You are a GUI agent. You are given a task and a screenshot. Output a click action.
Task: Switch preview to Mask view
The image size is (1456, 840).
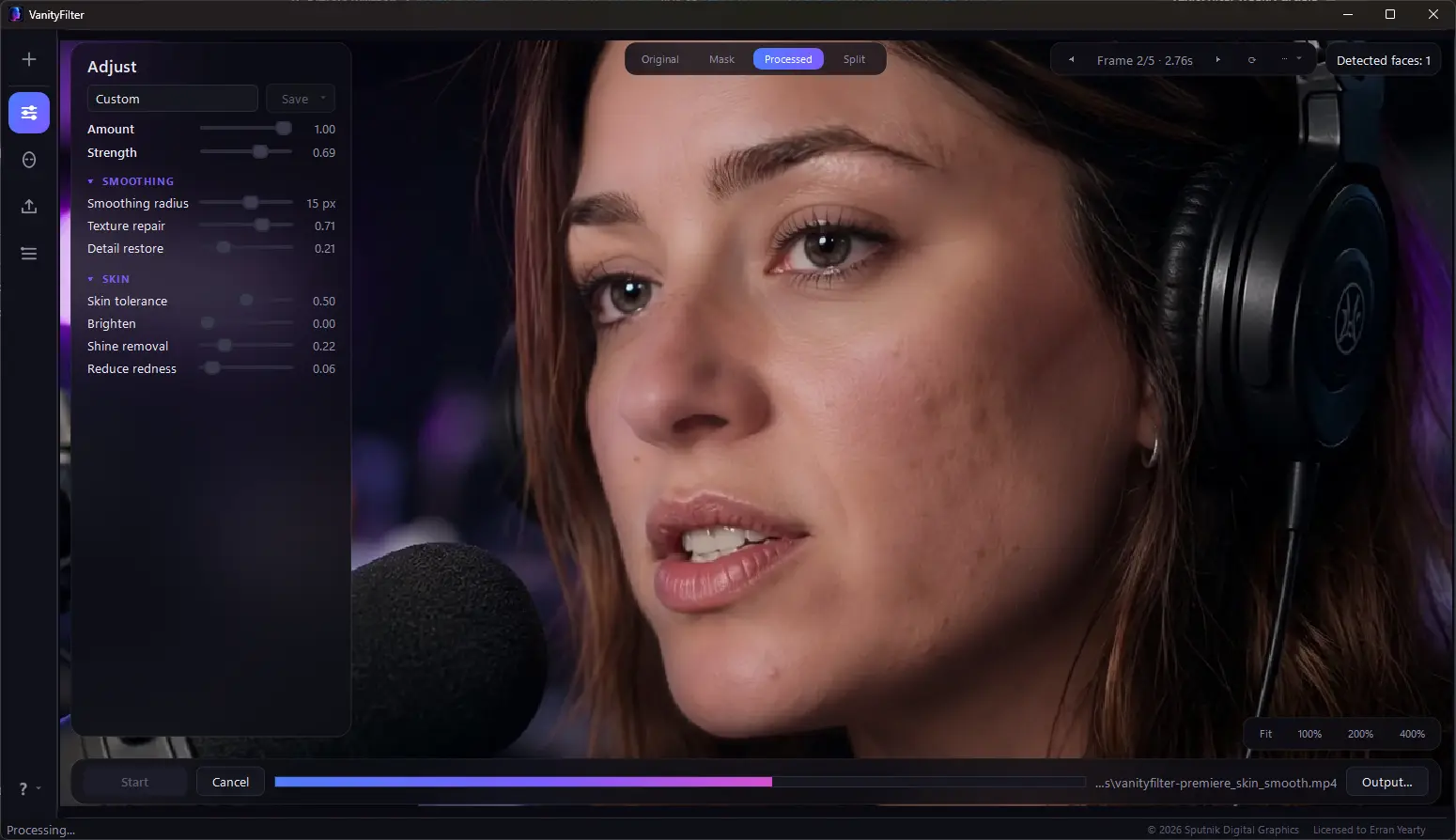point(721,59)
